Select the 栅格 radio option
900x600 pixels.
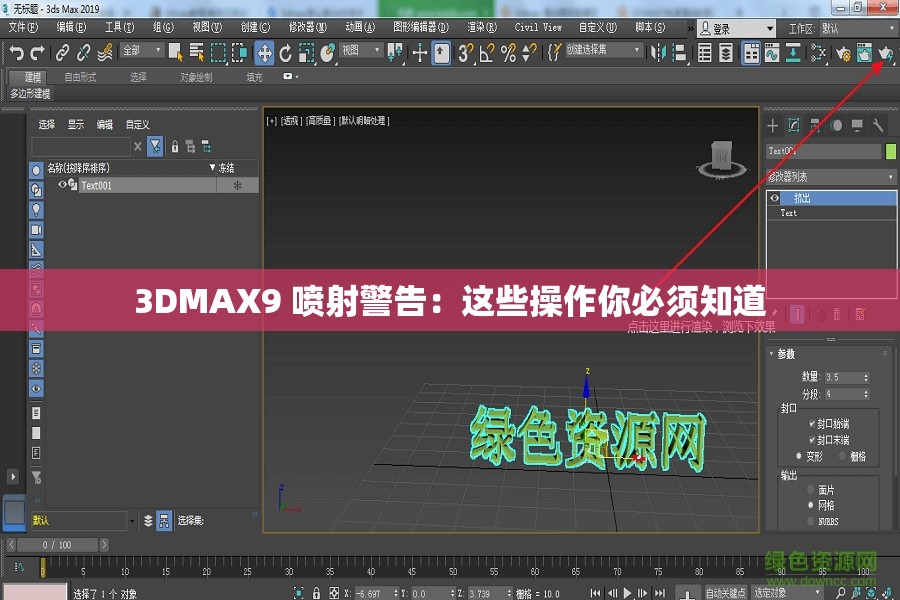pos(843,456)
